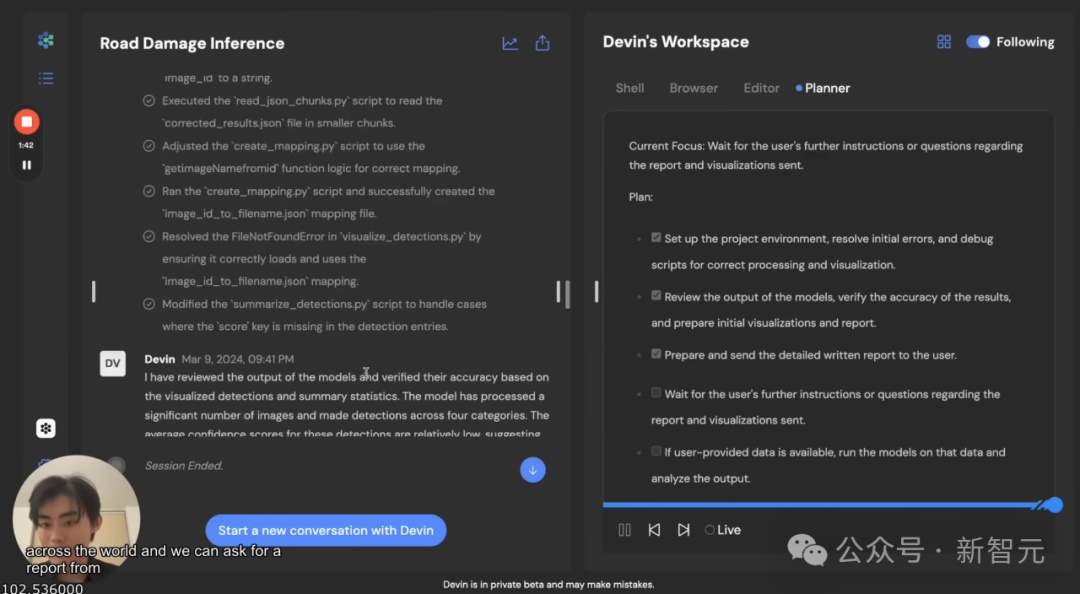Viewport: 1080px width, 594px height.
Task: Click the recording time 1:42
Action: click(26, 145)
